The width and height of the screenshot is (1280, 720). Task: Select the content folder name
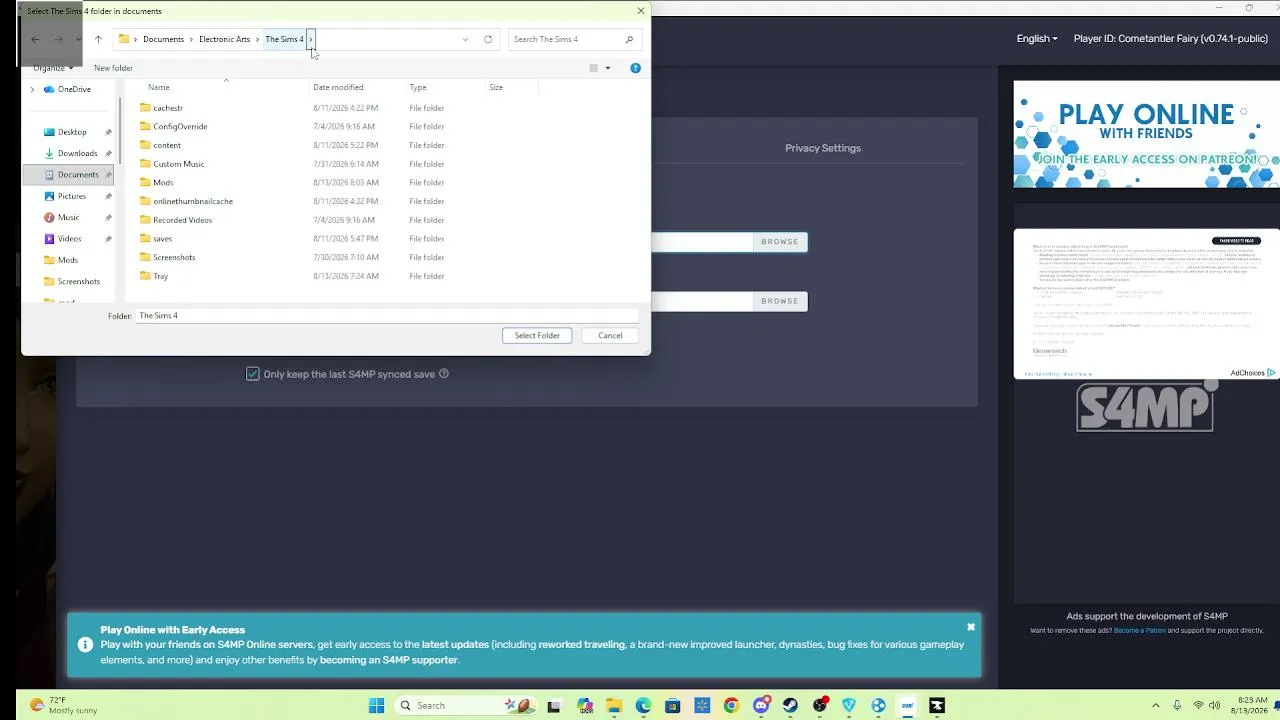pos(167,145)
